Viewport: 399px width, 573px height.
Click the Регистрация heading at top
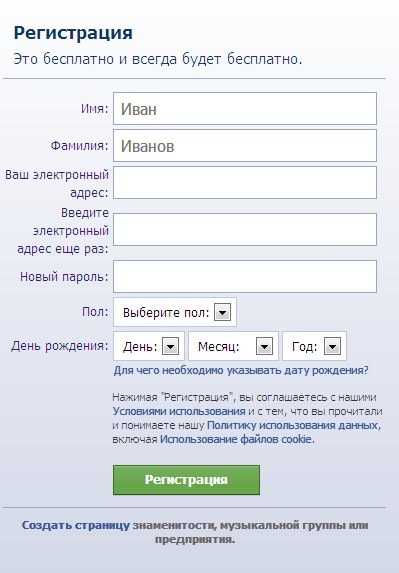(x=73, y=33)
